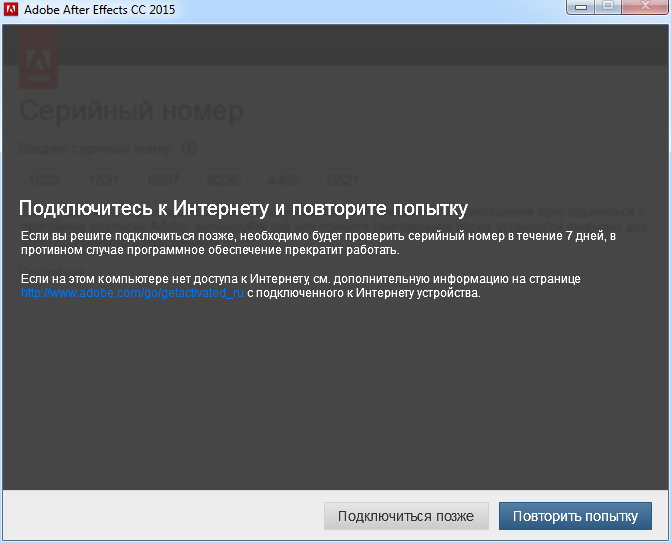Screen dimensions: 671x543
Task: Click the "Подключитесь к Интернету" heading
Action: click(243, 209)
